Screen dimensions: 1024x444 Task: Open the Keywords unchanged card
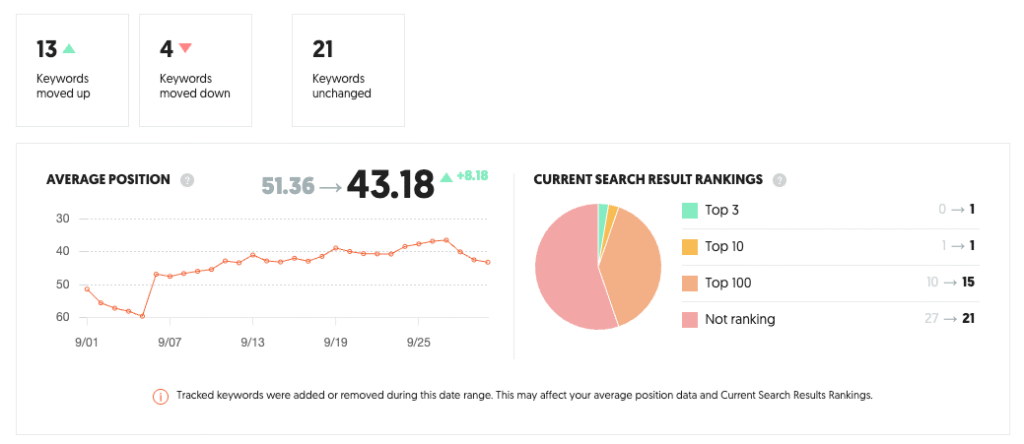[348, 70]
